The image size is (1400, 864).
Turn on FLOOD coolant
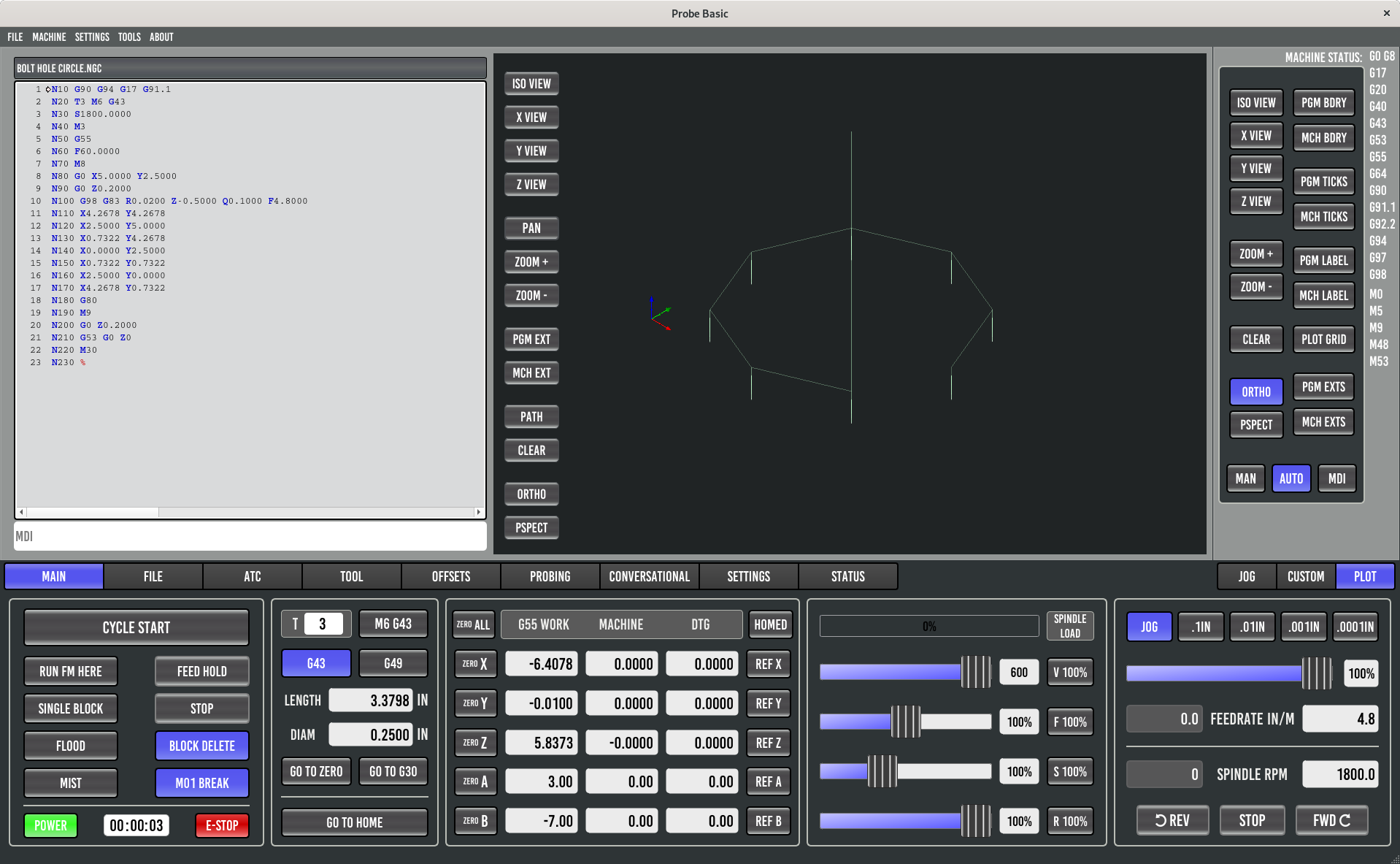click(71, 746)
